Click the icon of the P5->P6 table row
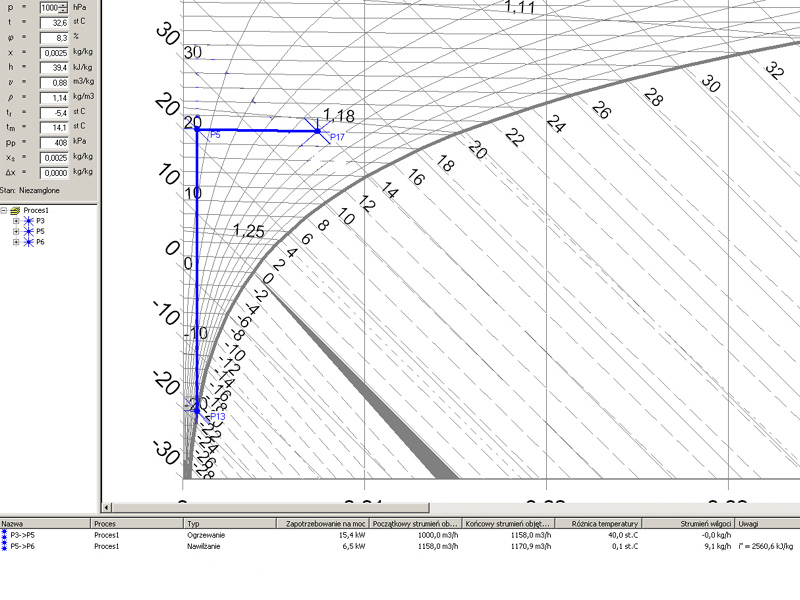The height and width of the screenshot is (600, 800). [x=5, y=546]
